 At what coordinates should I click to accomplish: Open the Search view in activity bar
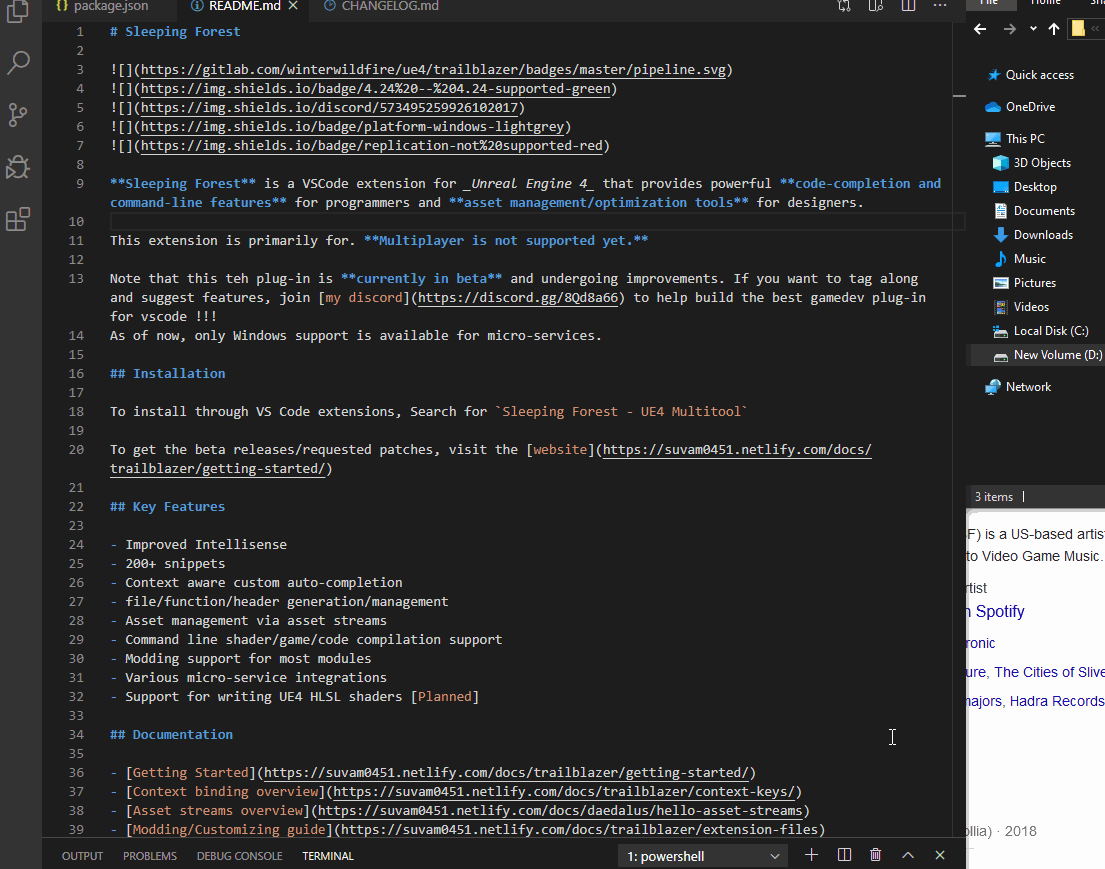point(18,63)
